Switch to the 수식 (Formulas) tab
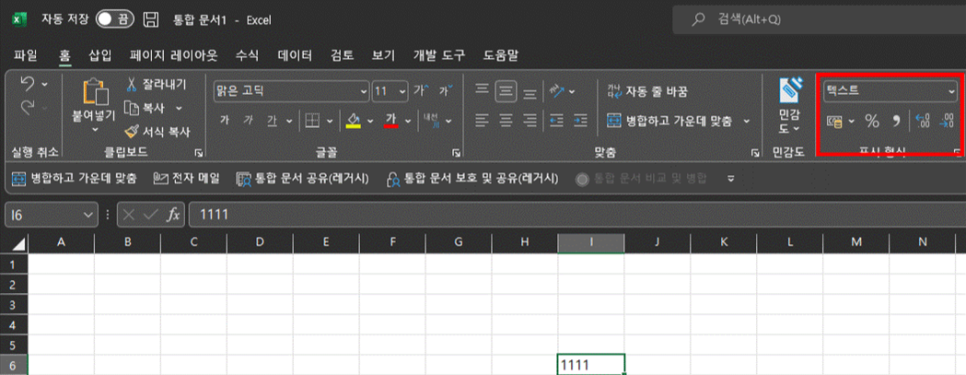The image size is (966, 375). 248,55
